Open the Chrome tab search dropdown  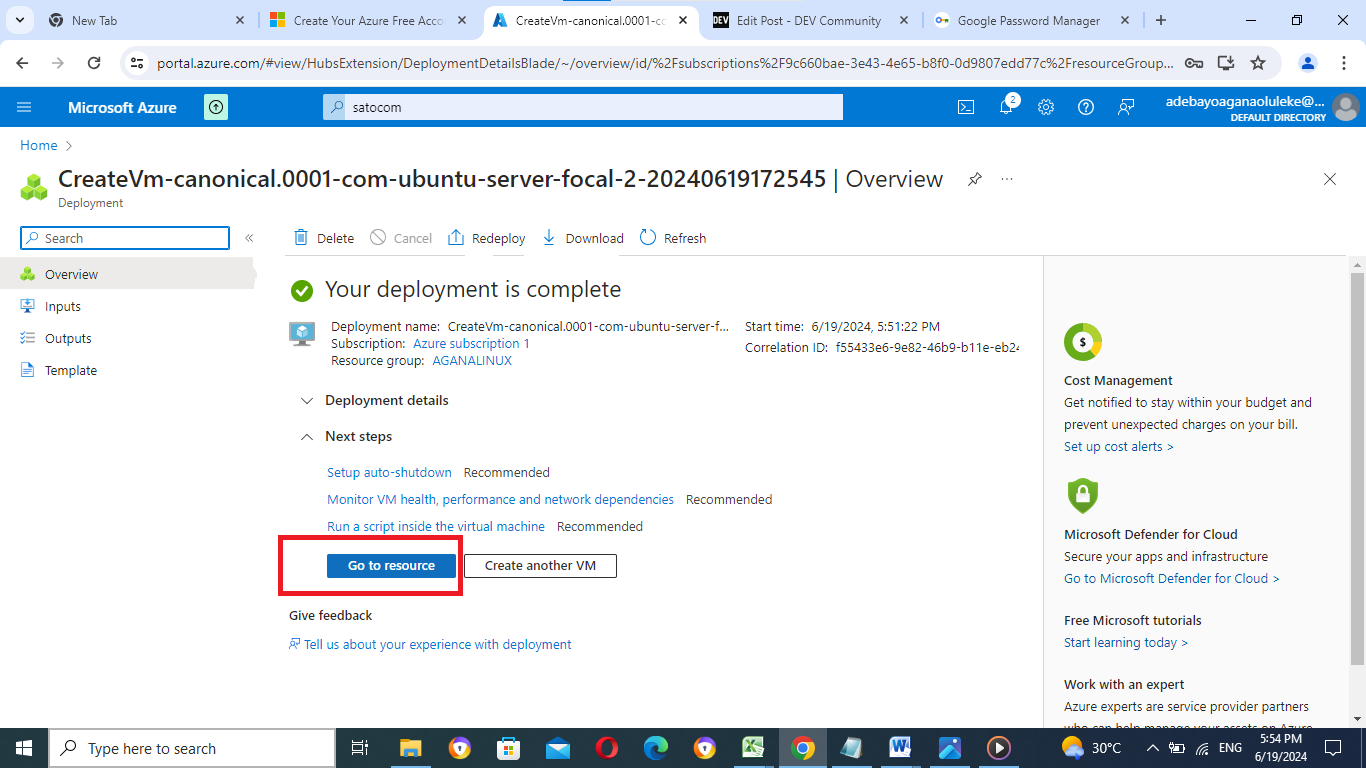pos(19,20)
